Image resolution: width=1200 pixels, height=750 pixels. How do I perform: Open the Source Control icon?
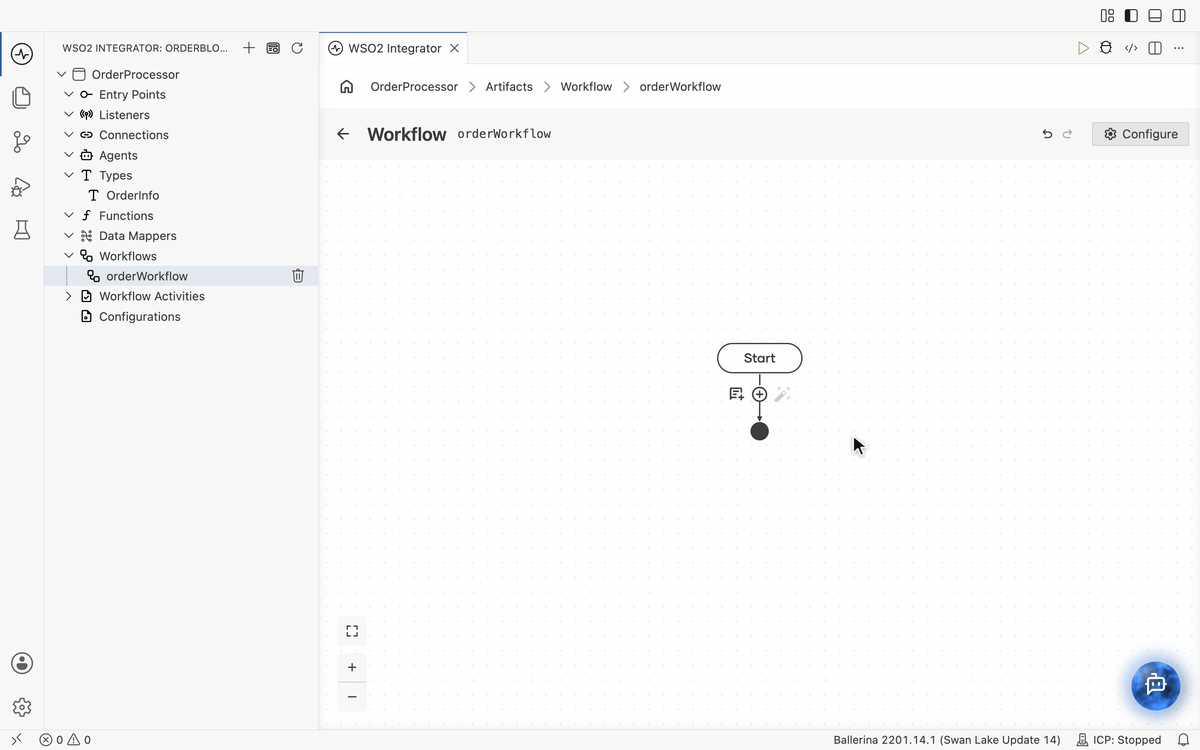[22, 142]
